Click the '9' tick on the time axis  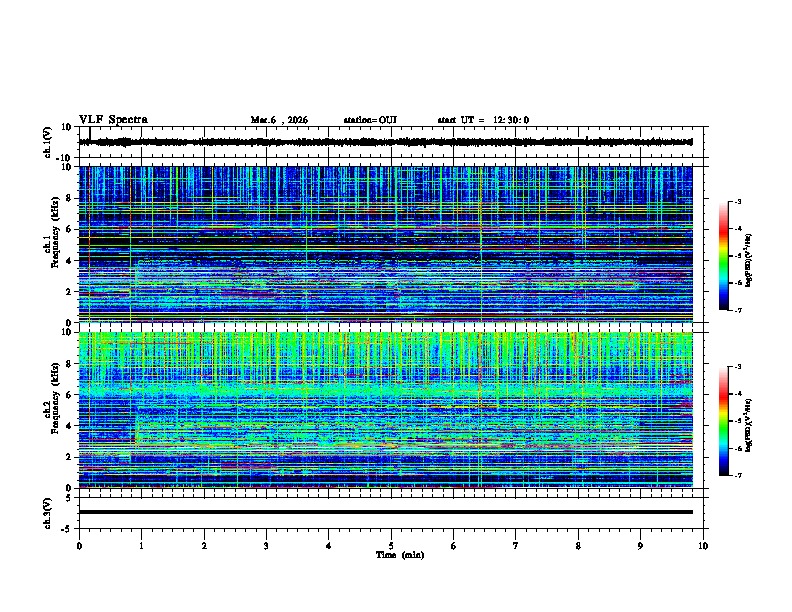pos(640,546)
